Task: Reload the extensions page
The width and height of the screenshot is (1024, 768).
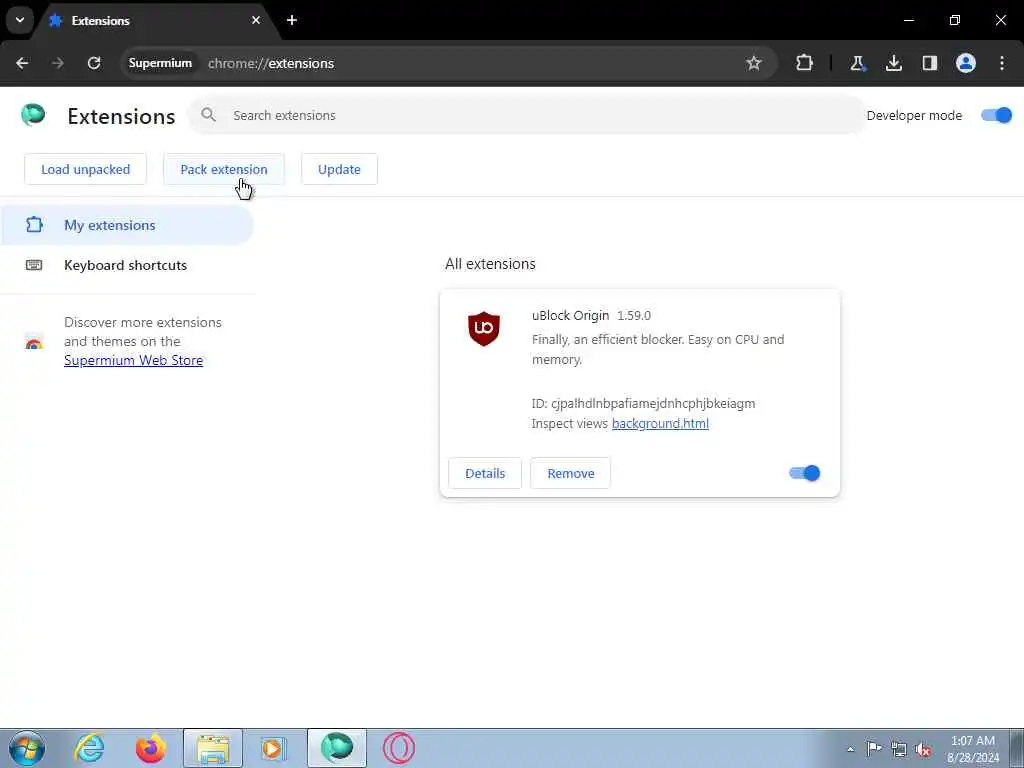Action: [94, 63]
